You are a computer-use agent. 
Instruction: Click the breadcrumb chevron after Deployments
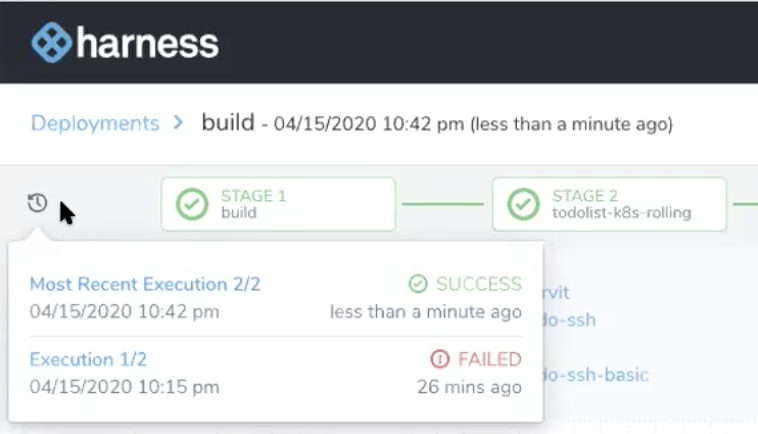coord(178,122)
